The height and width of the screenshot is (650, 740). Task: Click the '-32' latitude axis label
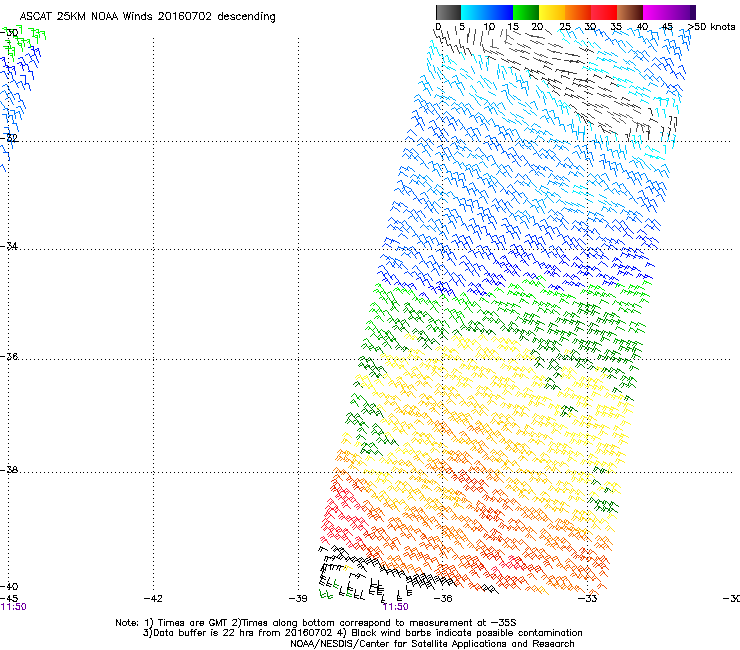(9, 138)
